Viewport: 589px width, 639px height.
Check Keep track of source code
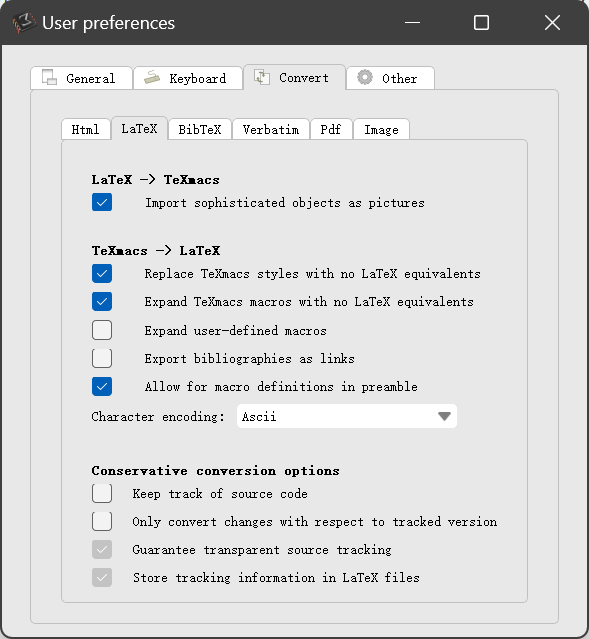coord(102,494)
